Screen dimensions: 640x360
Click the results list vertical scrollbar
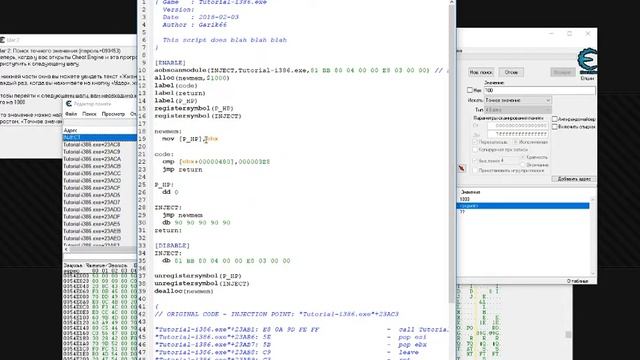click(593, 237)
